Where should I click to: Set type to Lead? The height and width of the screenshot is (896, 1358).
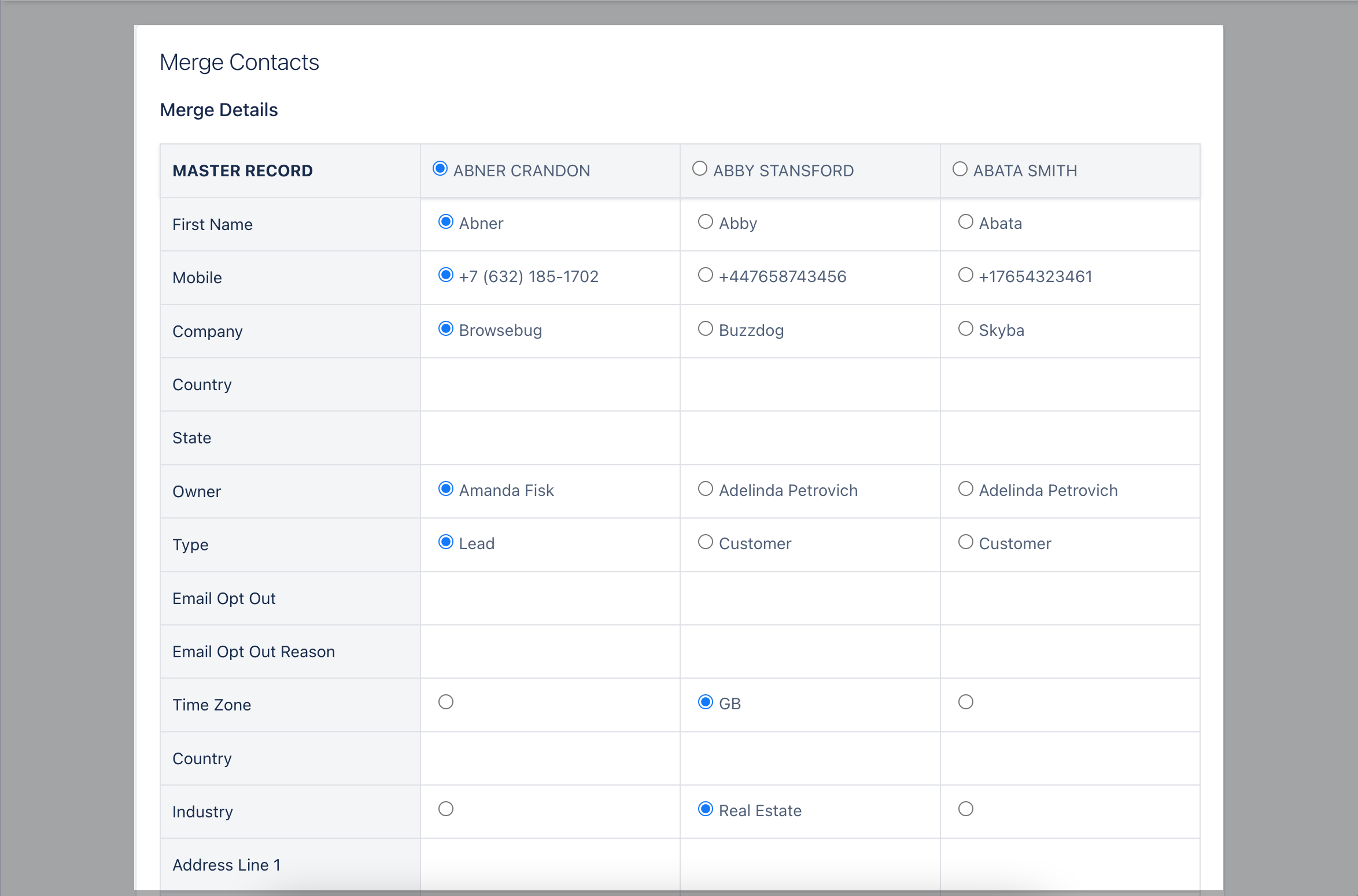[446, 542]
